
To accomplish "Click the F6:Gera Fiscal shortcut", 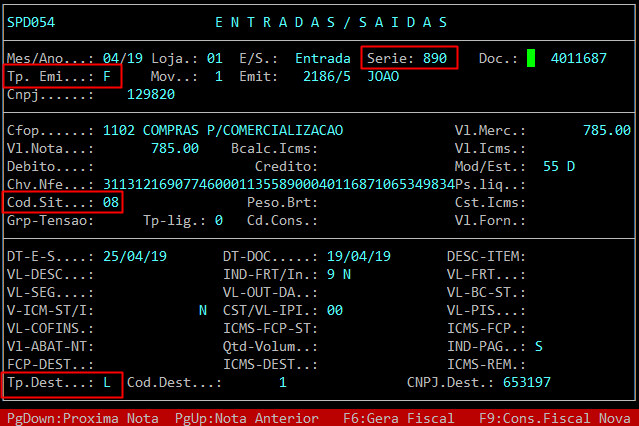I will click(x=399, y=418).
